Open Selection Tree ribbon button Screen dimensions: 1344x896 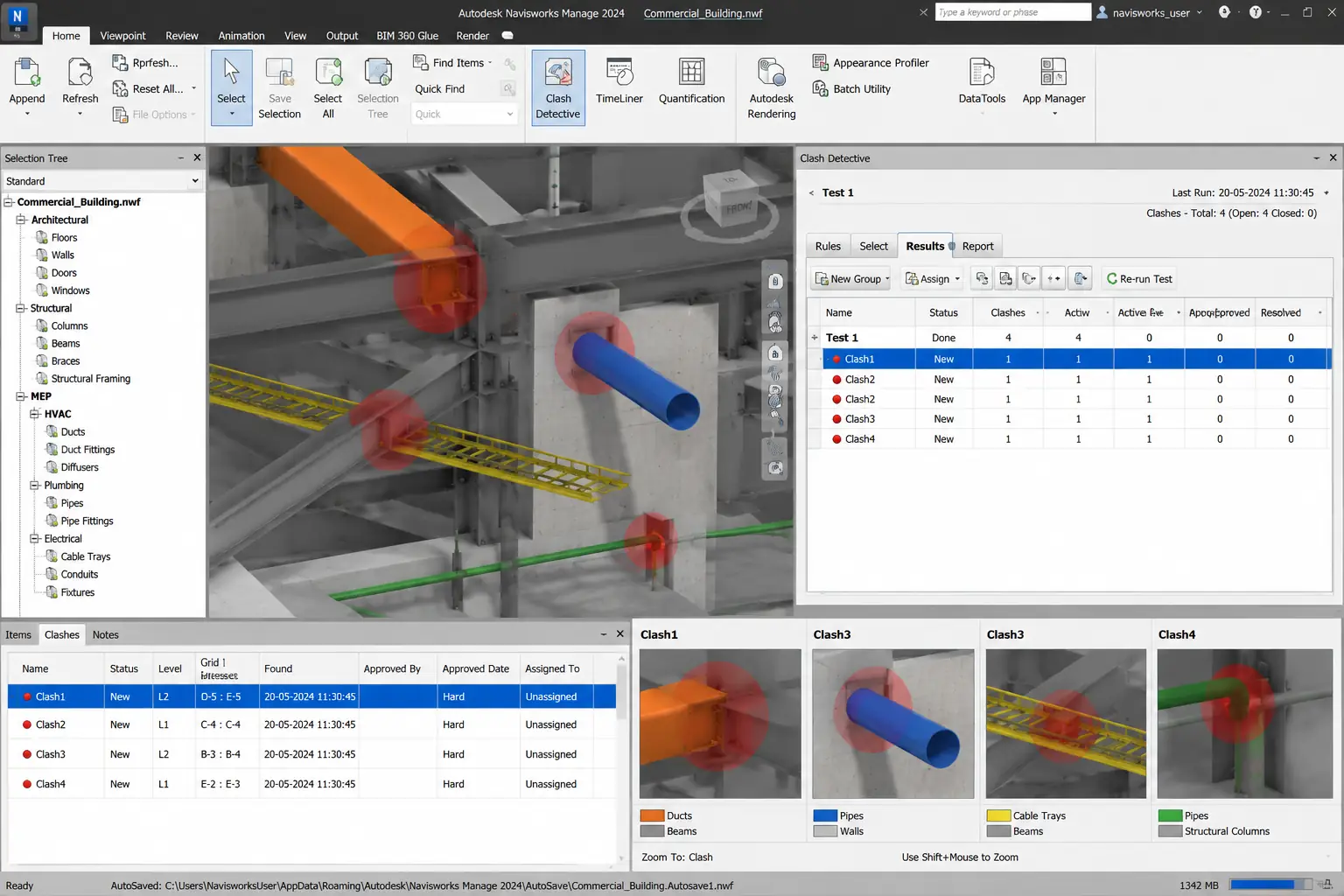[377, 87]
